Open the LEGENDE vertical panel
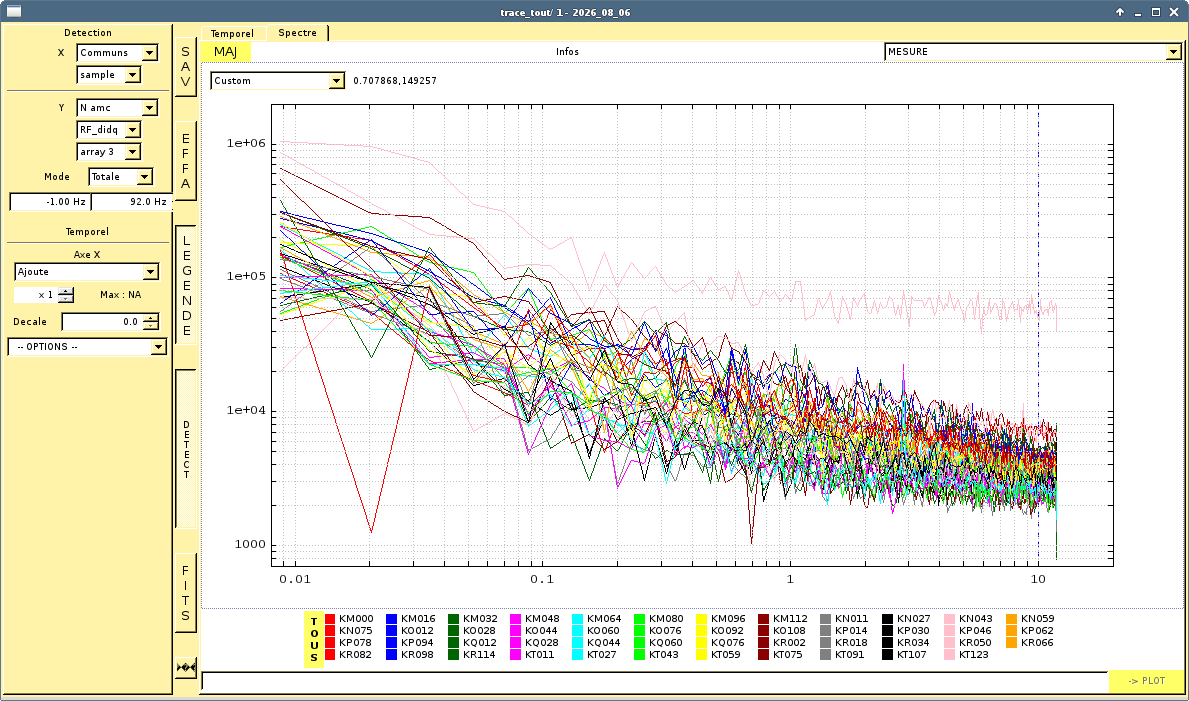The image size is (1189, 701). (x=186, y=285)
